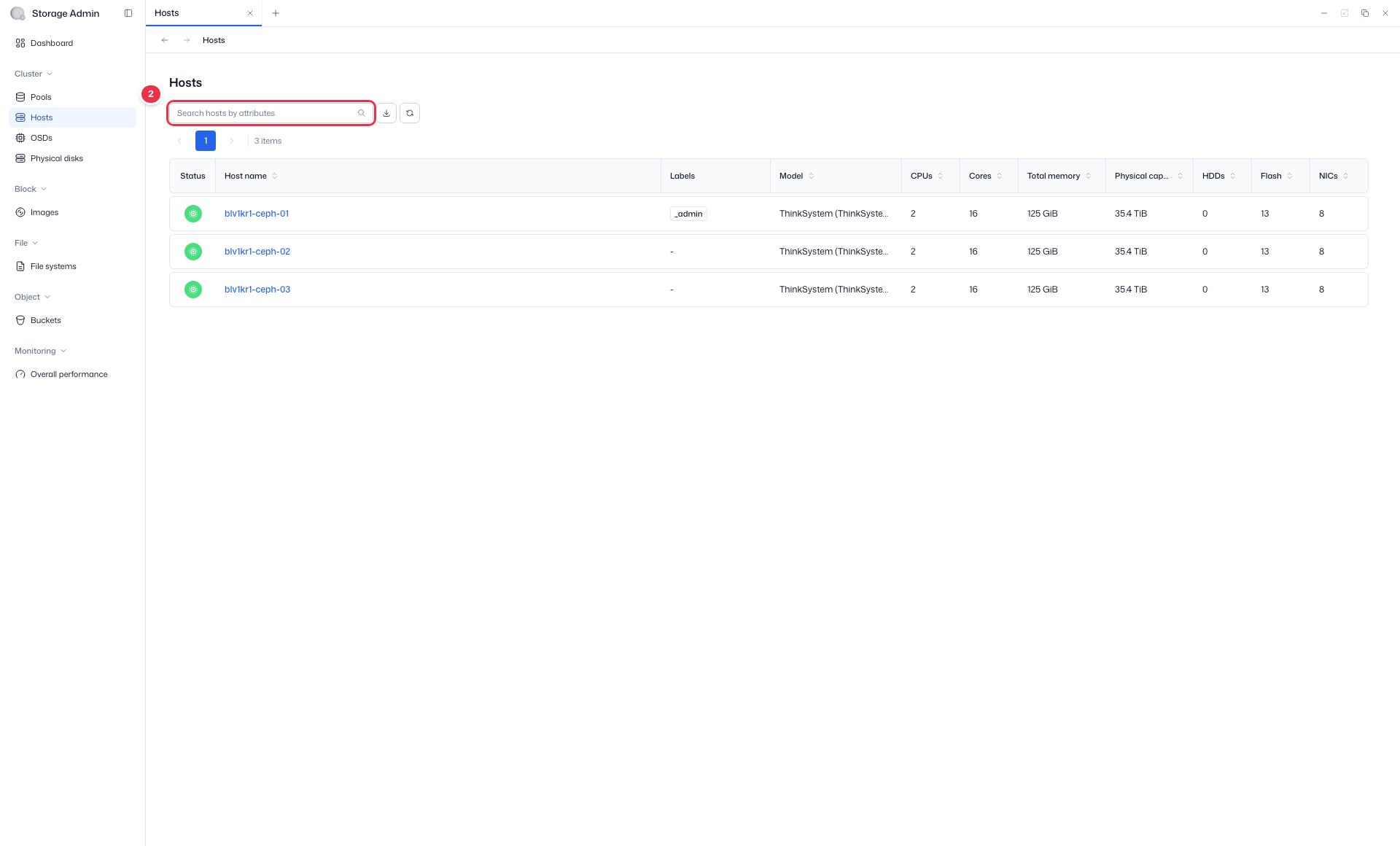Collapse the Cluster section
Viewport: 1400px width, 846px height.
(34, 74)
